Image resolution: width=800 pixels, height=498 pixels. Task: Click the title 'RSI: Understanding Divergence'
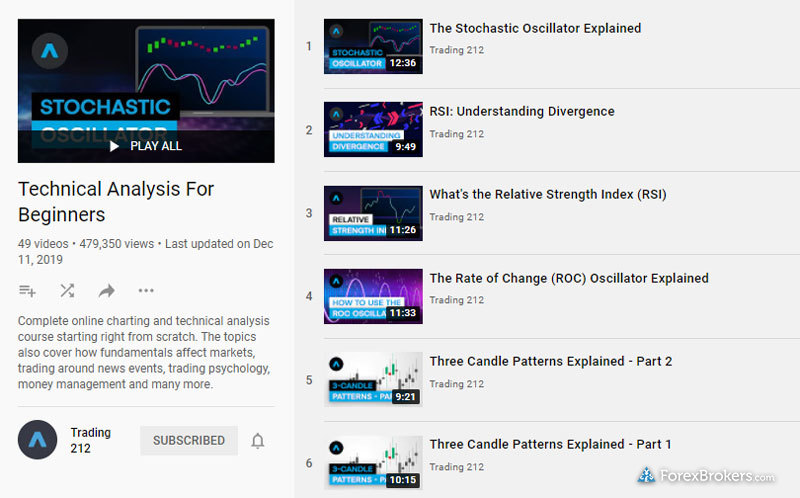[522, 112]
